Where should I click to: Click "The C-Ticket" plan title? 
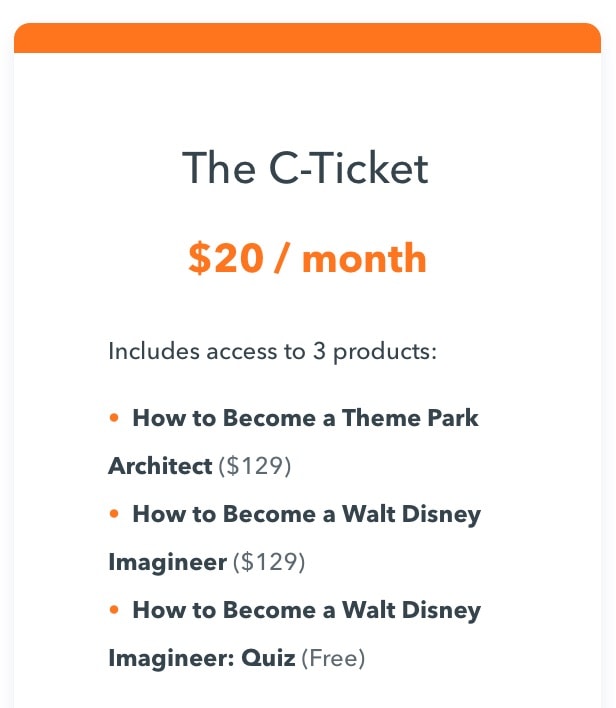(305, 168)
